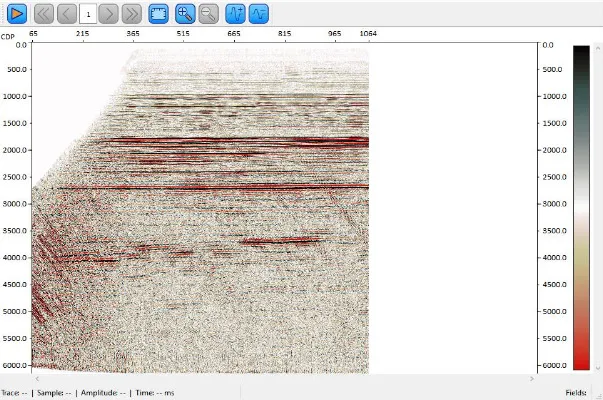Viewport: 603px width, 400px height.
Task: Click CDP axis tick 515
Action: pos(183,33)
